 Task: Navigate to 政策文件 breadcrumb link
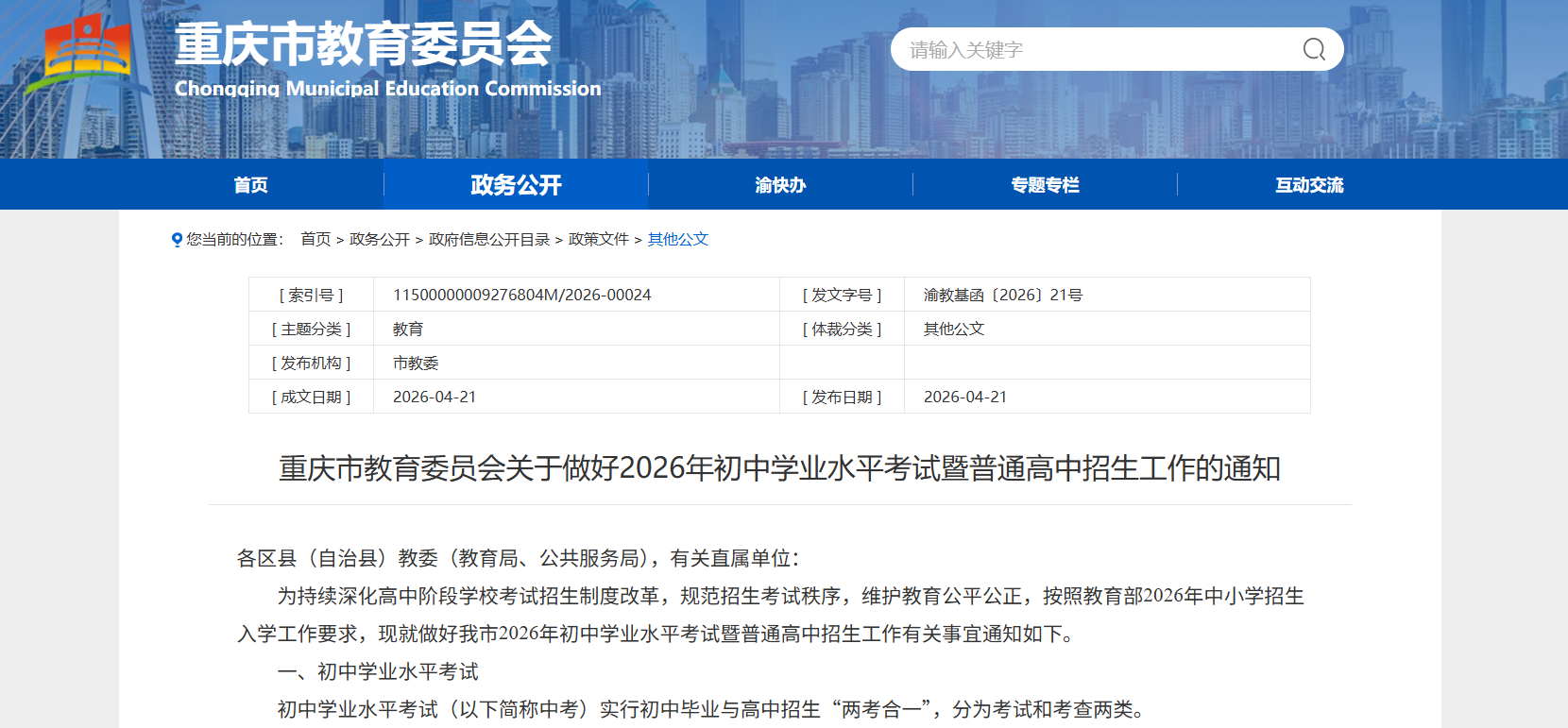click(599, 240)
